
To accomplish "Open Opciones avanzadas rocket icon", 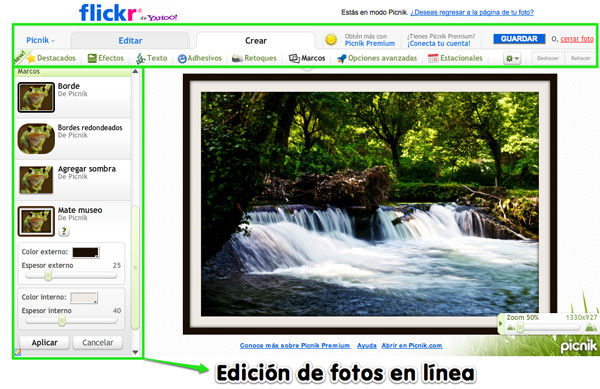I will coord(342,58).
